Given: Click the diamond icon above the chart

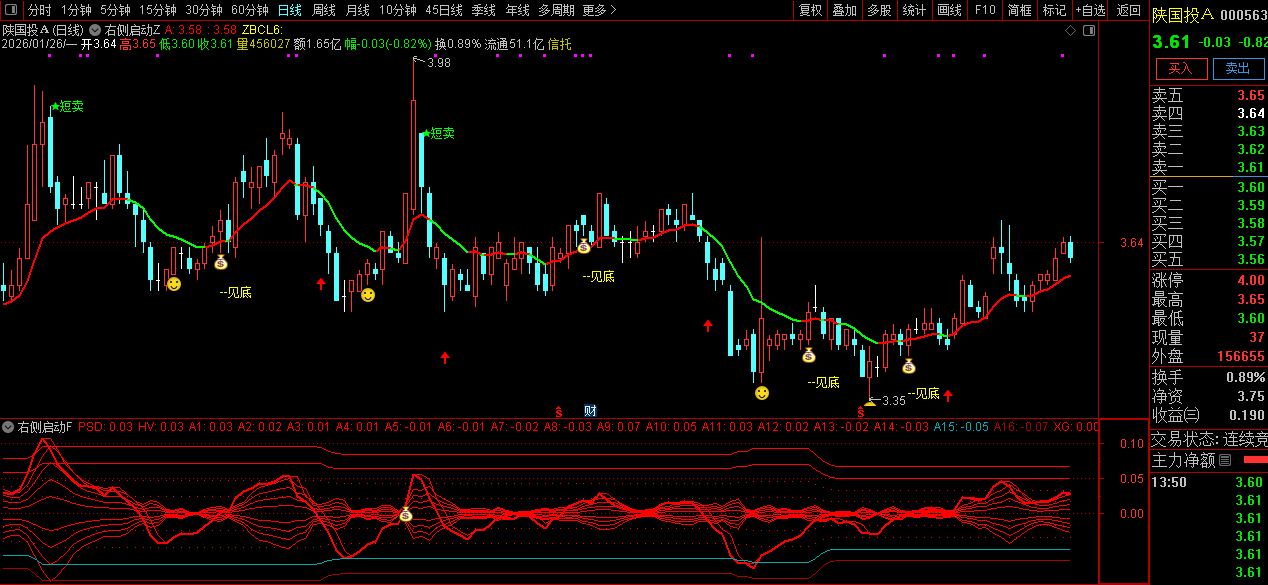Looking at the screenshot, I should pyautogui.click(x=1070, y=30).
